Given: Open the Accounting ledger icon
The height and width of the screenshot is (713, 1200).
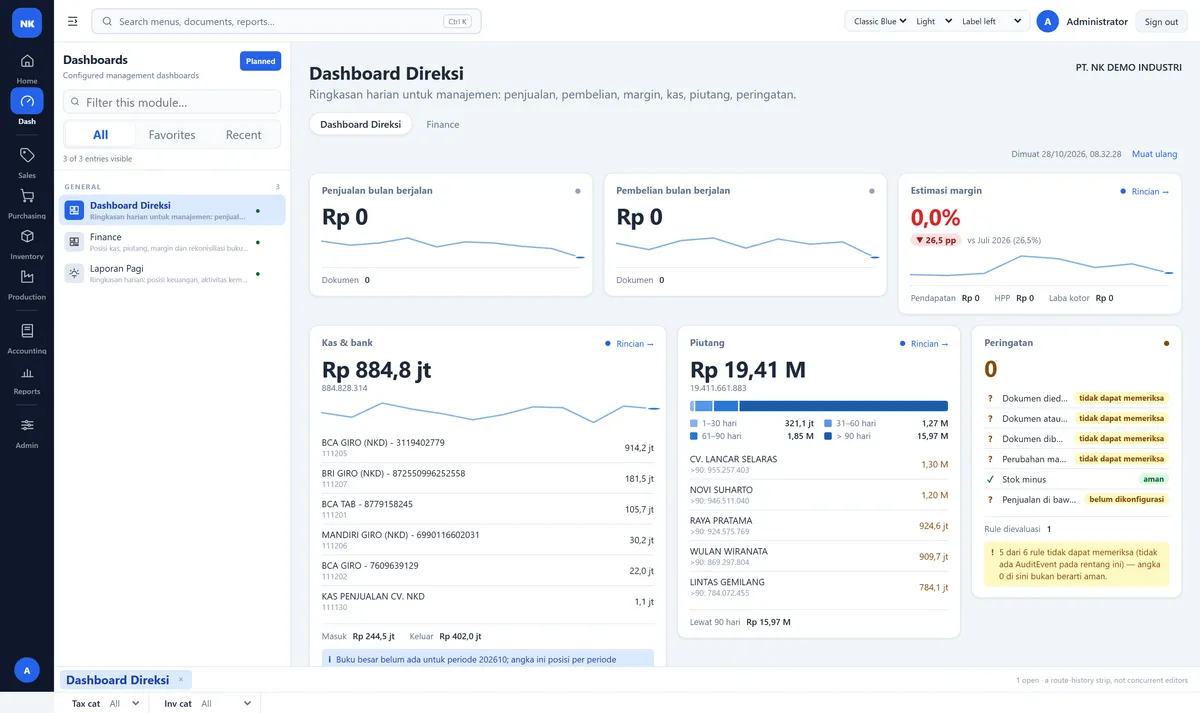Looking at the screenshot, I should [x=27, y=331].
